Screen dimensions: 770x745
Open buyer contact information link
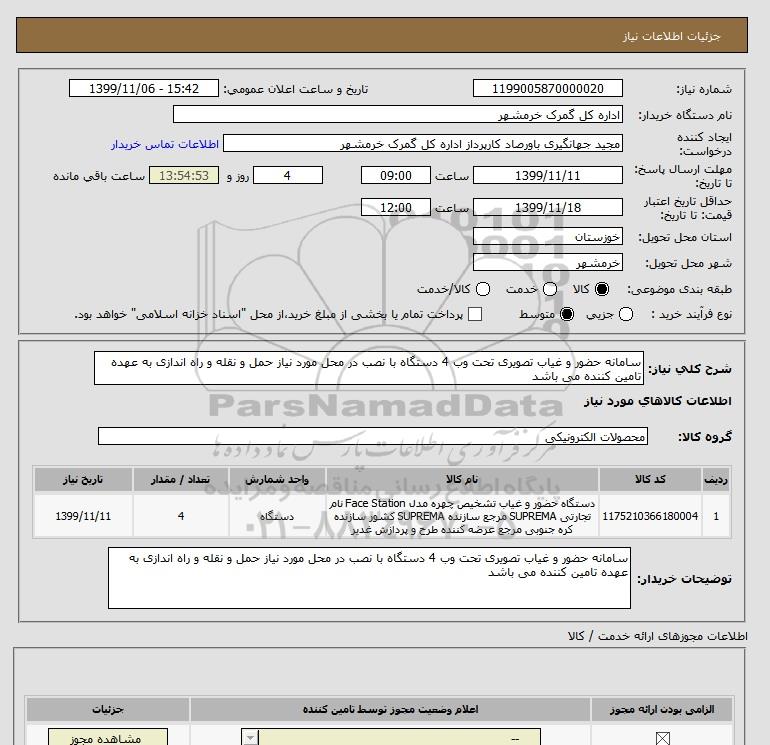click(x=165, y=144)
